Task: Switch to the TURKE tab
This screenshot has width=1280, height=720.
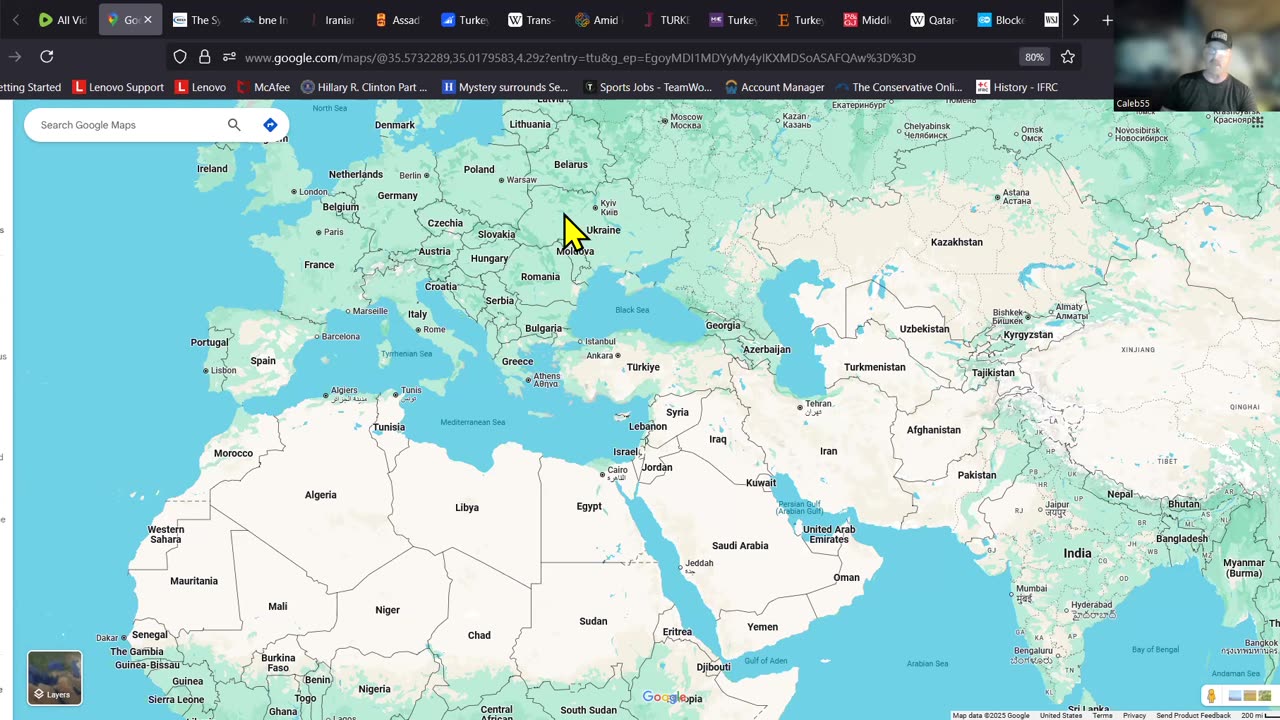Action: click(x=666, y=20)
